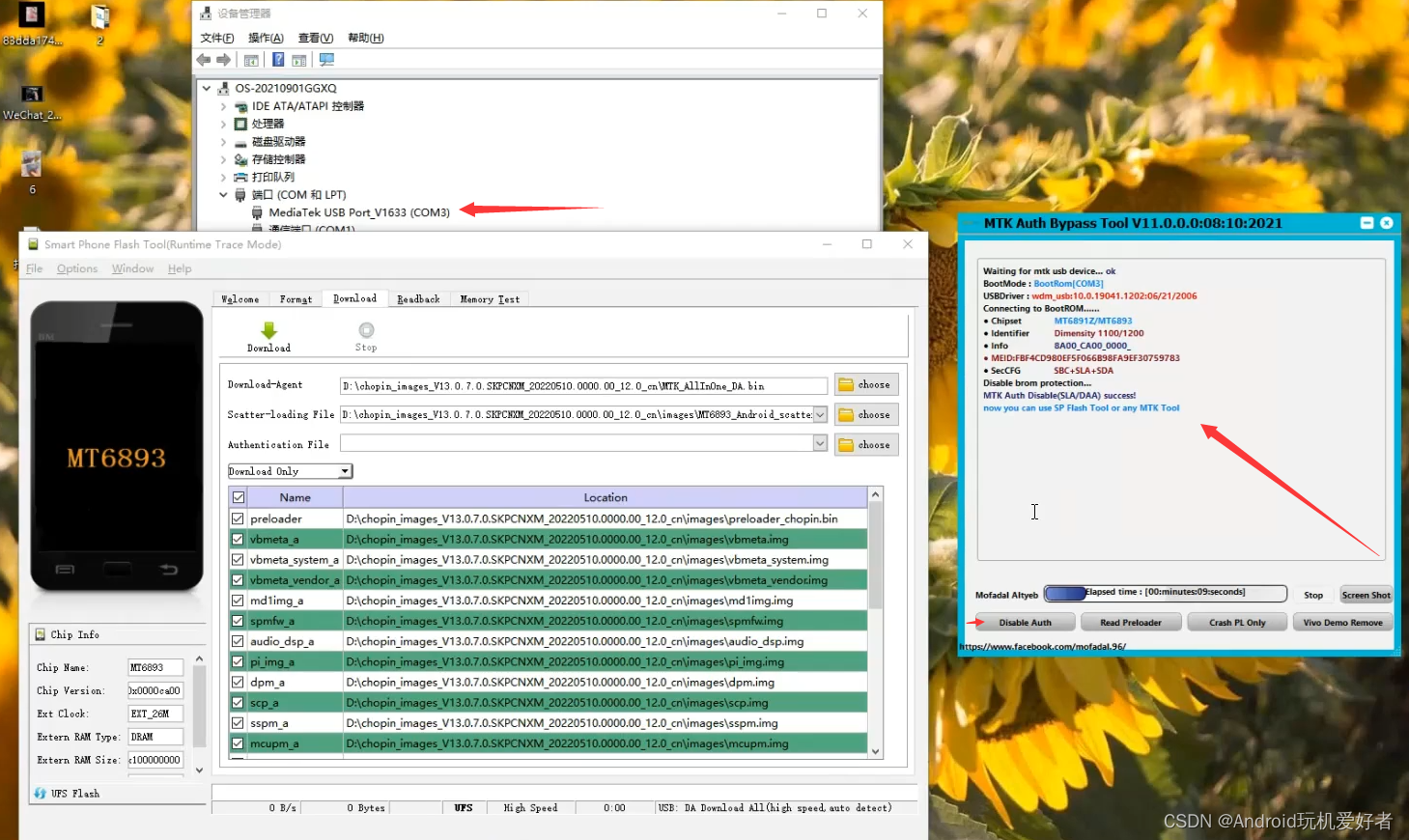Click folder icon on Scatter-loading choose
The height and width of the screenshot is (840, 1409).
[x=846, y=414]
